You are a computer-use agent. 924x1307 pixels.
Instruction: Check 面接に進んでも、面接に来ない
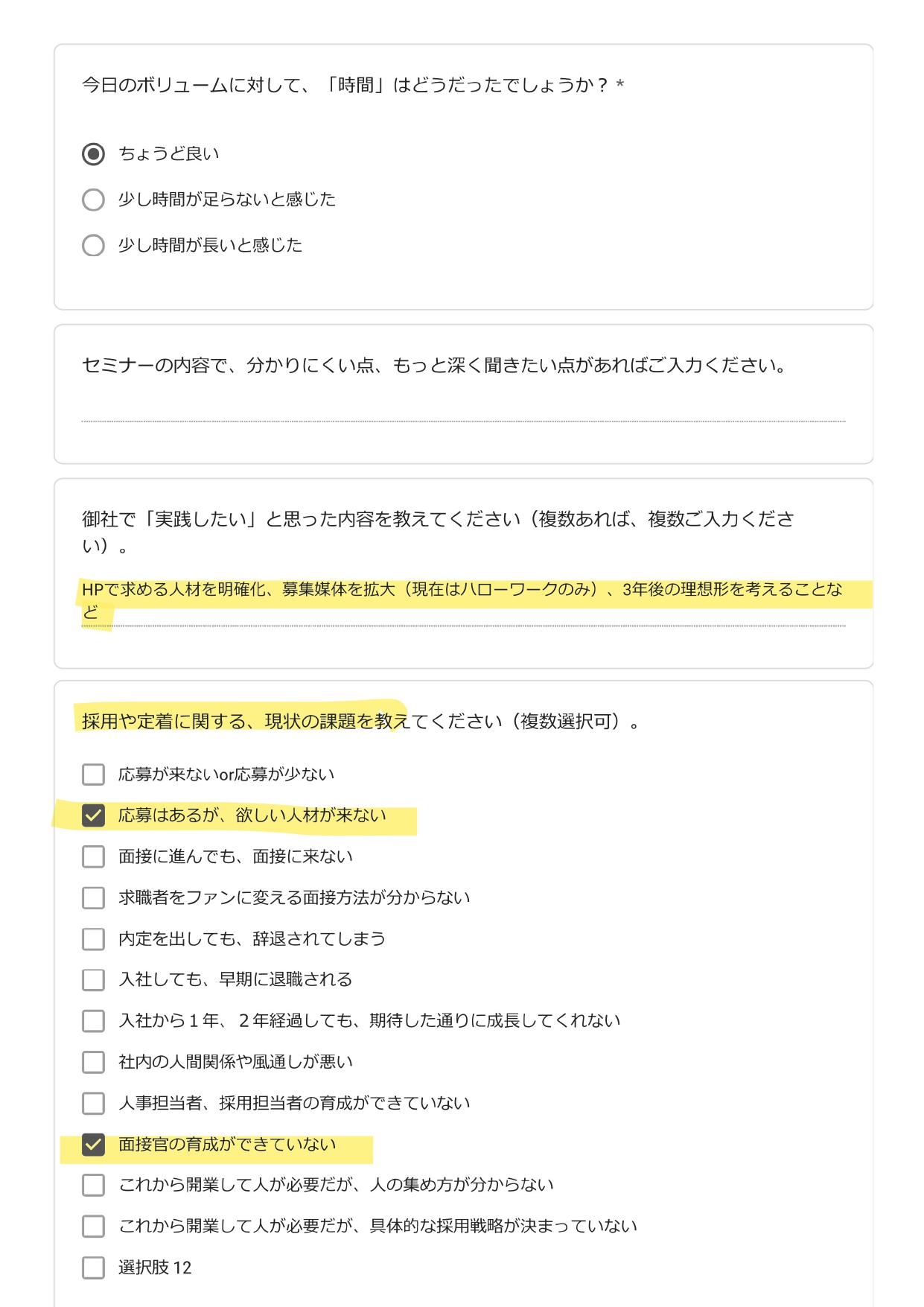[93, 856]
